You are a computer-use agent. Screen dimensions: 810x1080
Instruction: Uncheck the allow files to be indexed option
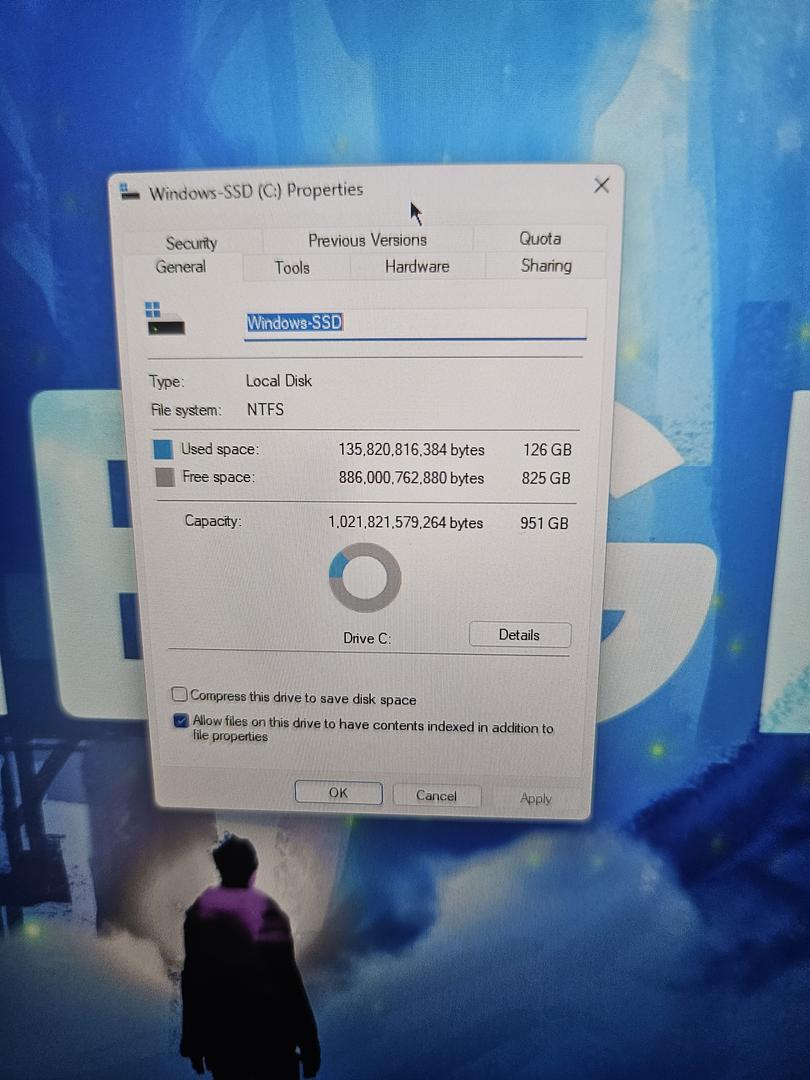tap(180, 721)
